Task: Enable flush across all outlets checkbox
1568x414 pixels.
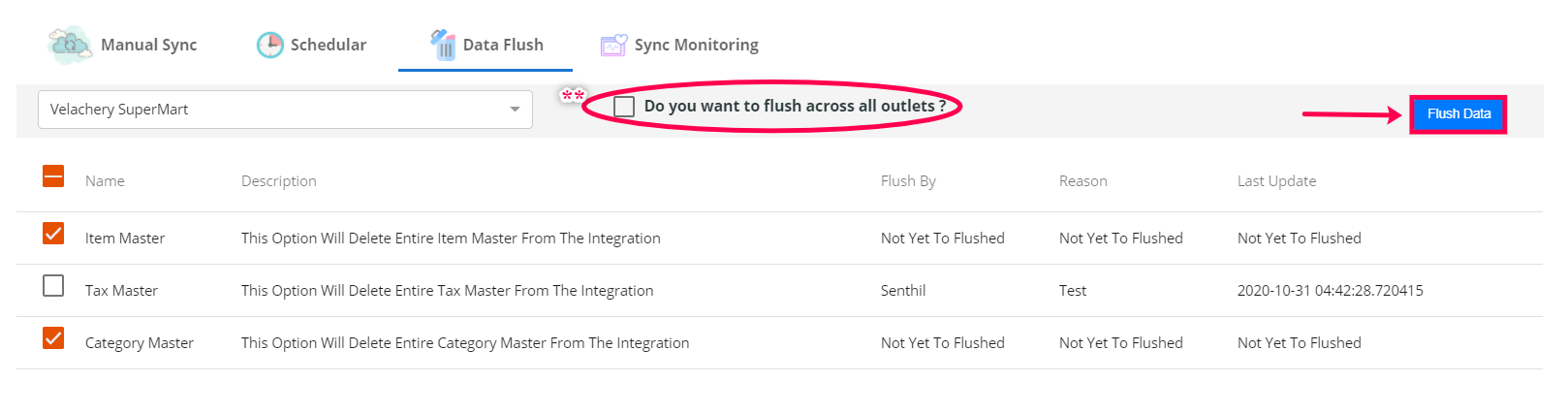Action: coord(624,106)
